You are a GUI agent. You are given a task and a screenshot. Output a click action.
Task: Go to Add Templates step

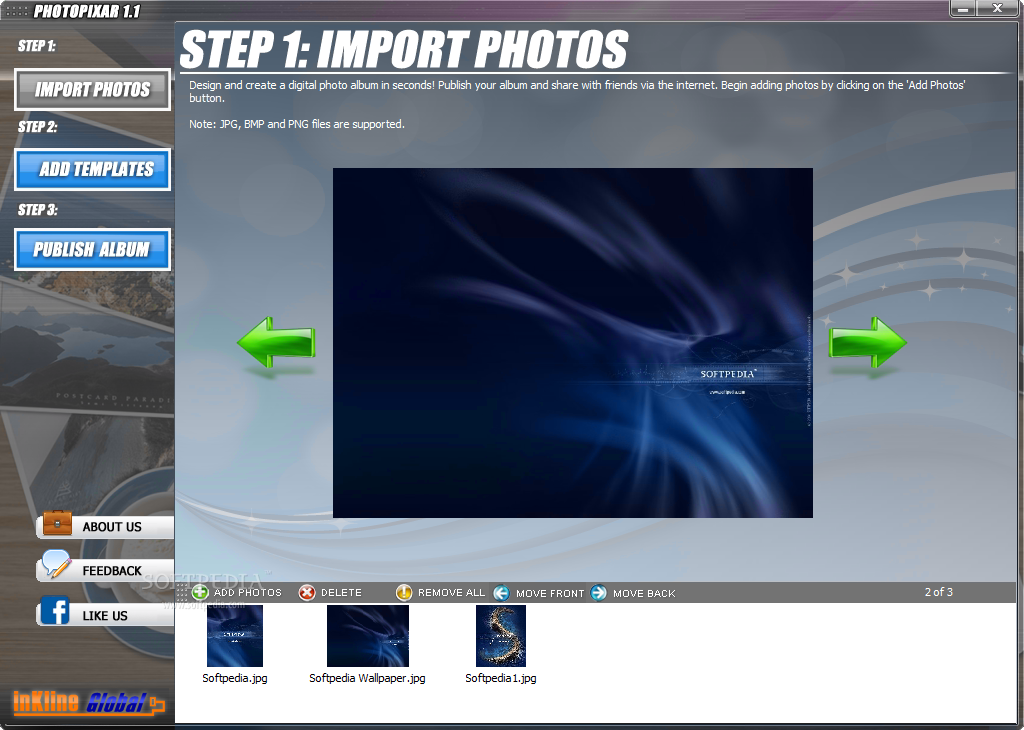coord(93,170)
